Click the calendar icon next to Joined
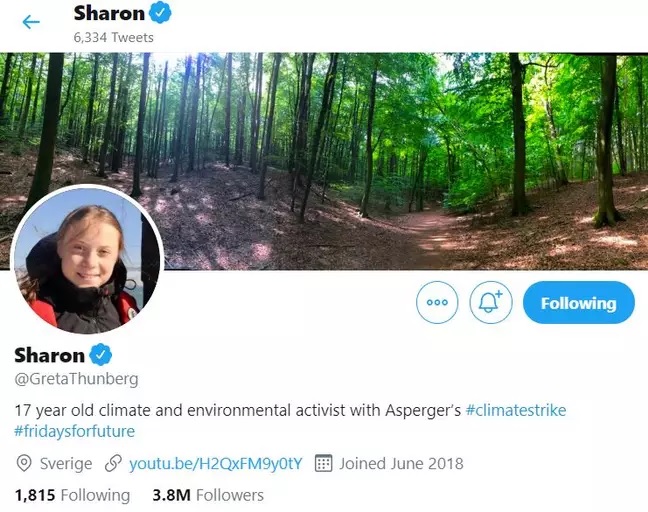This screenshot has height=512, width=648. (x=323, y=464)
